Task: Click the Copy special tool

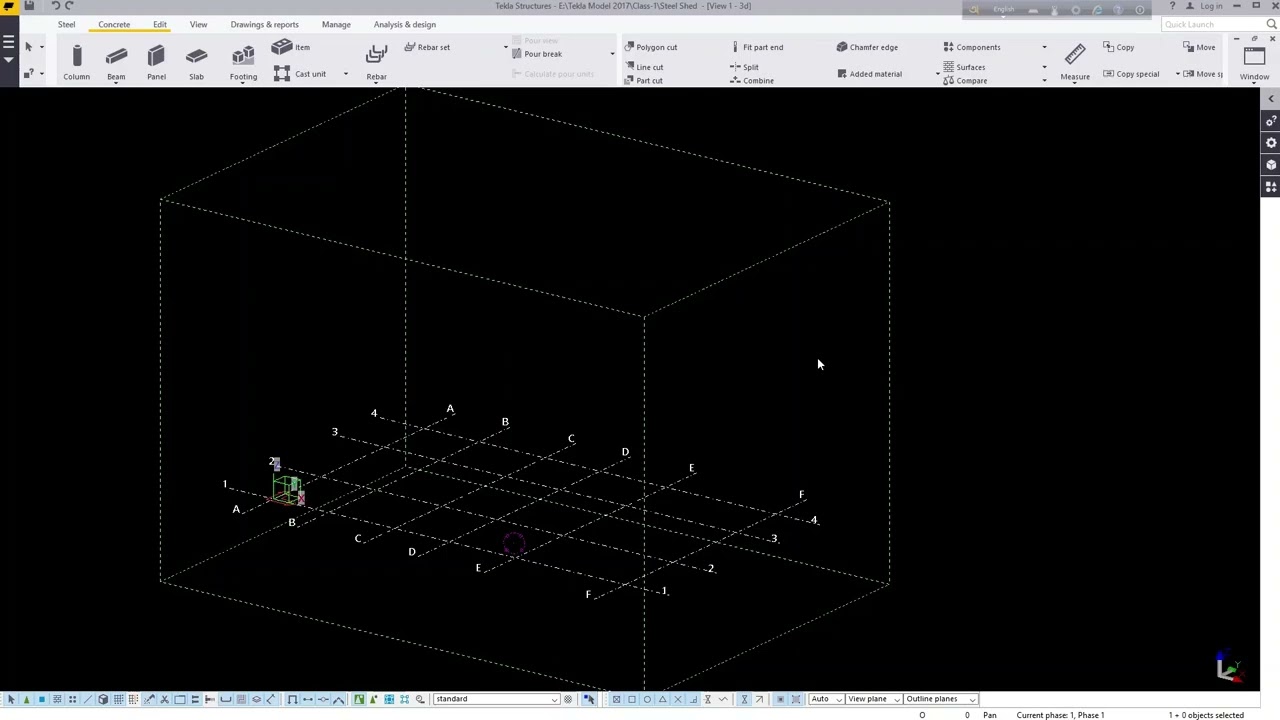Action: coord(1131,74)
